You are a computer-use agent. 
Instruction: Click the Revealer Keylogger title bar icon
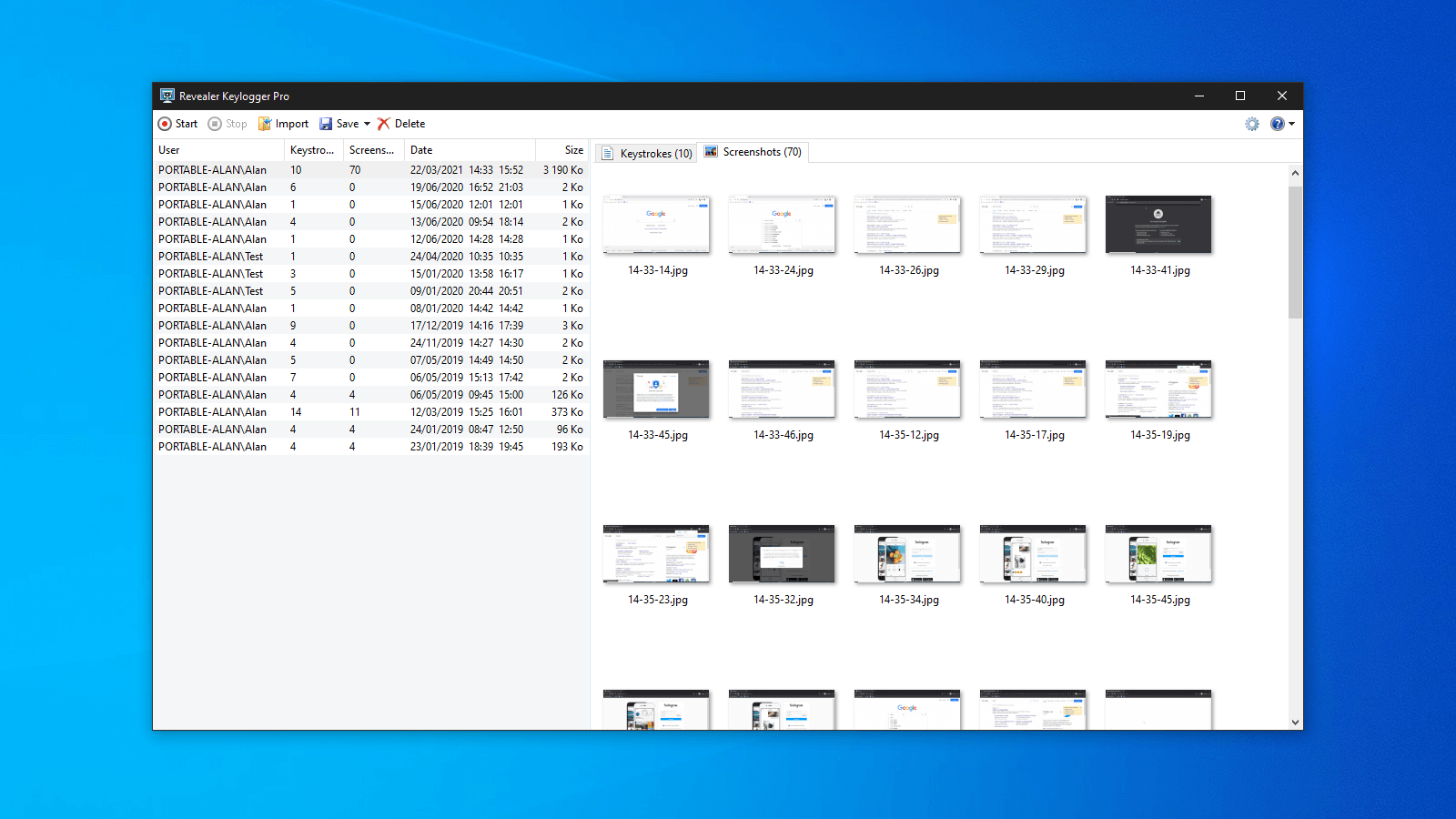pos(167,96)
